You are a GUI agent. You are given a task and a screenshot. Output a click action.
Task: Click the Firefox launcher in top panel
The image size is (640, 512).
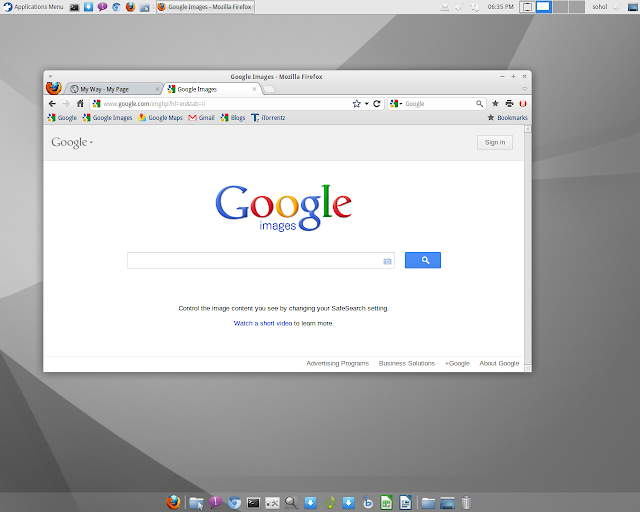(130, 7)
